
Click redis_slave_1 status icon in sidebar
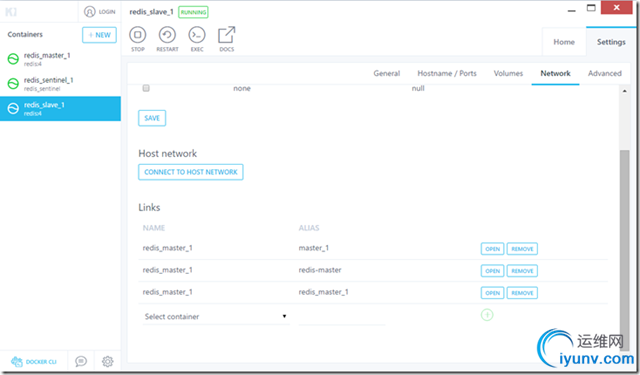[13, 109]
